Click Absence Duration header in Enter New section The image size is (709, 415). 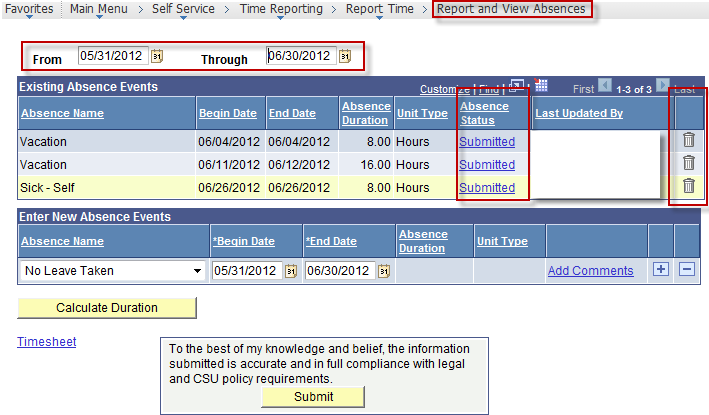tap(423, 241)
